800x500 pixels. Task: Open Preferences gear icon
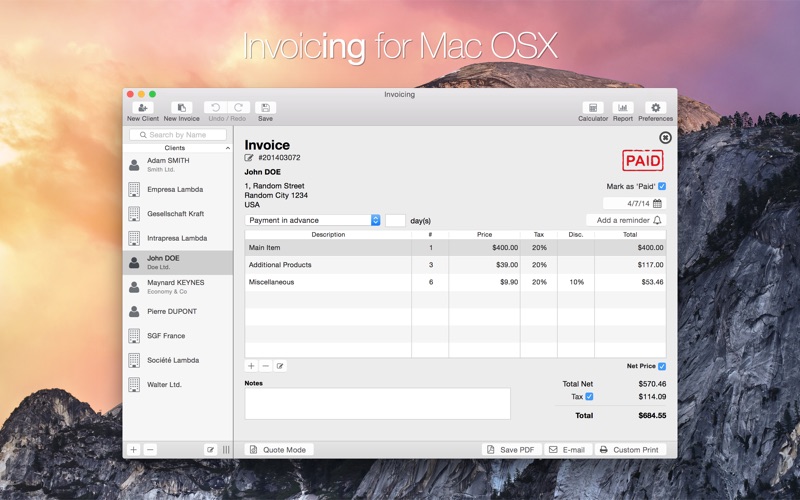click(x=656, y=108)
